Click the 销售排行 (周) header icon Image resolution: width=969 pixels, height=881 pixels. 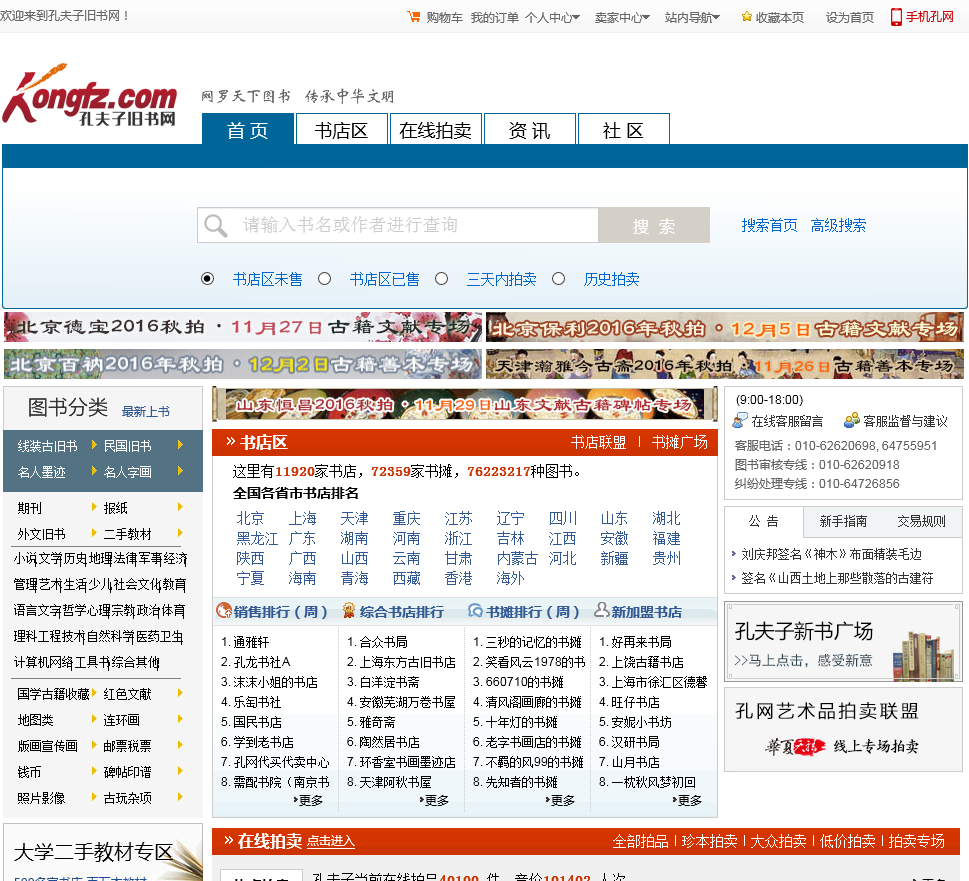tap(224, 611)
